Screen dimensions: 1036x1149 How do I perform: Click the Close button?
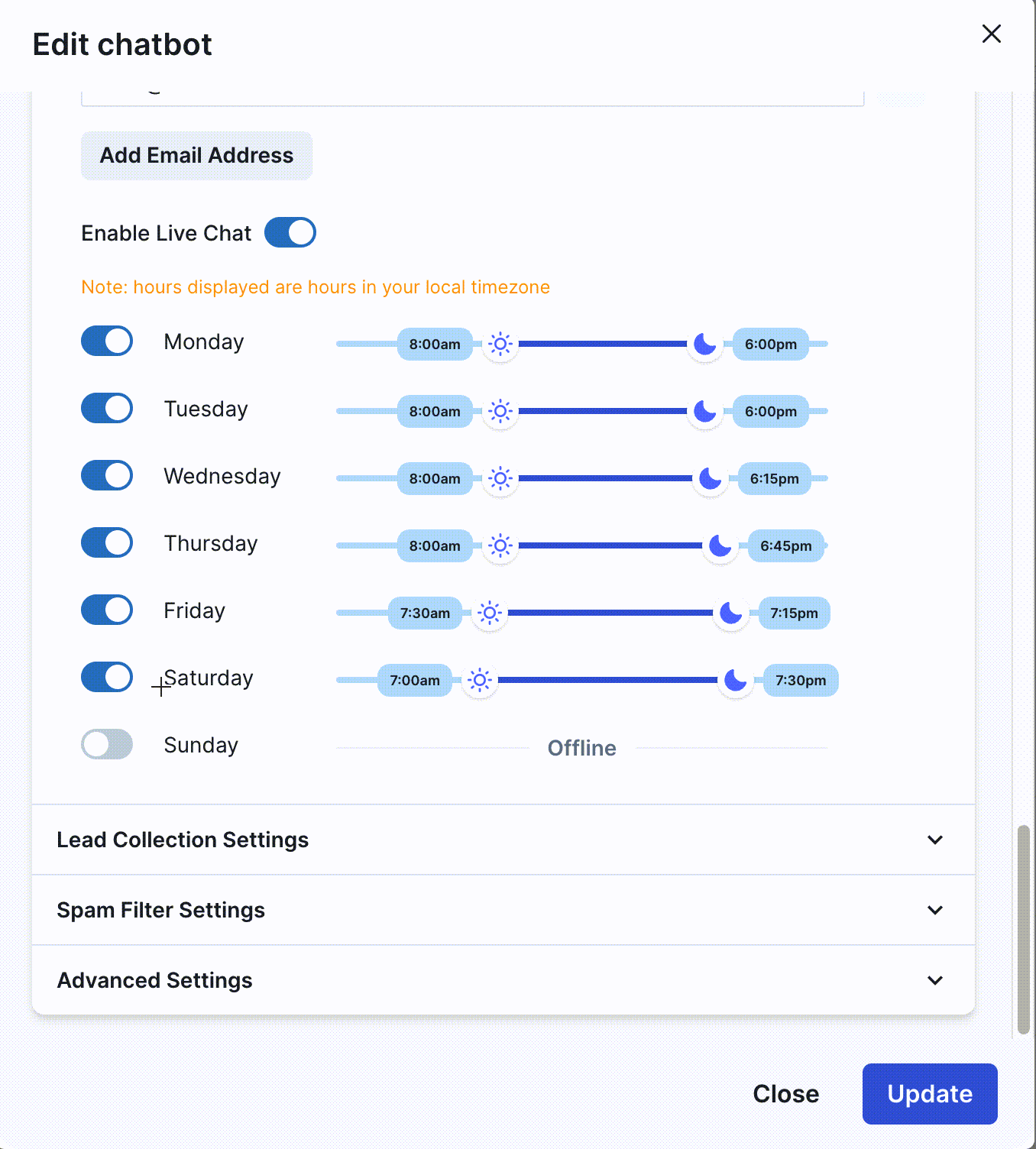pyautogui.click(x=785, y=1094)
